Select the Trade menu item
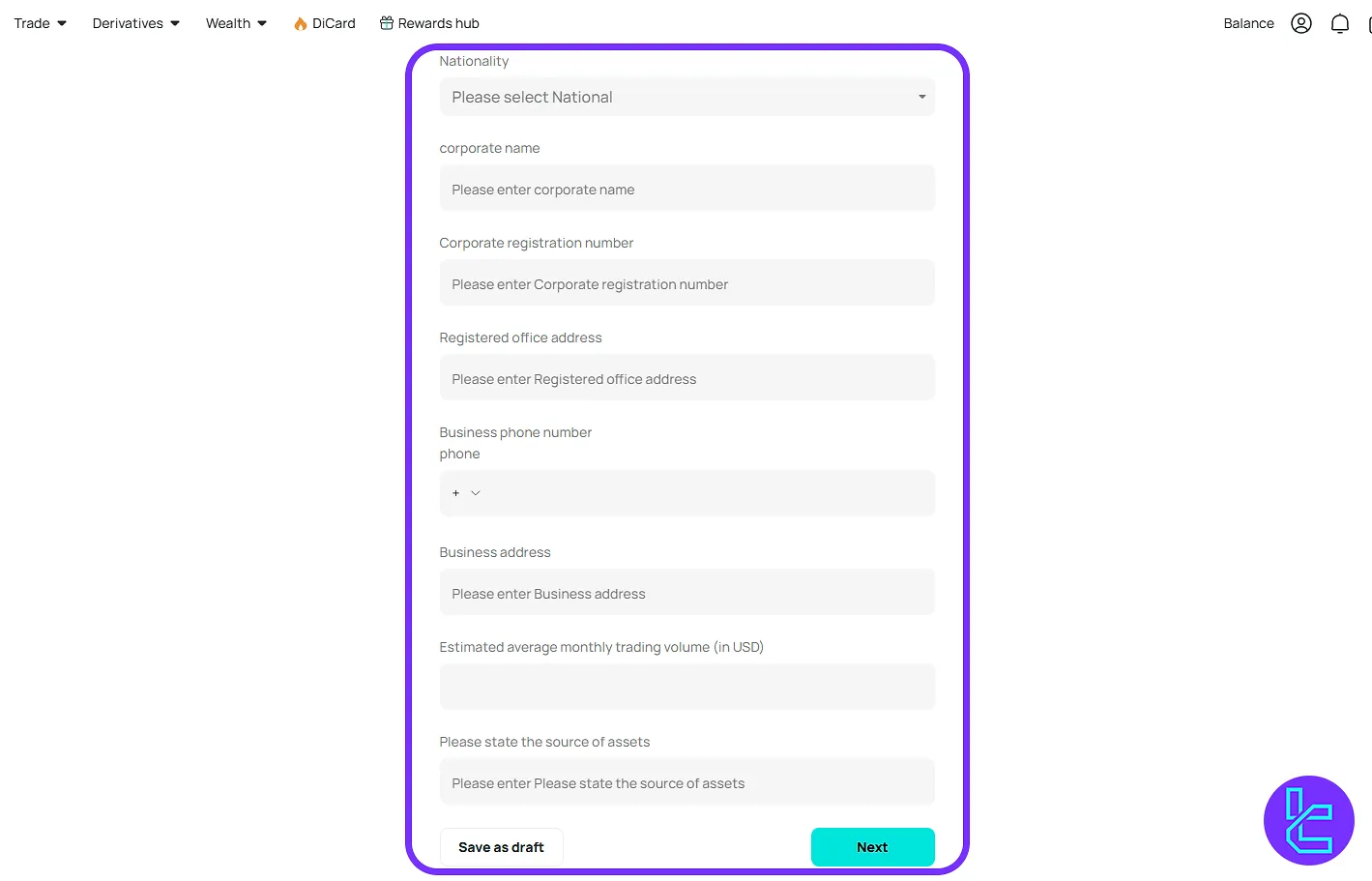The image size is (1372, 881). pos(32,22)
